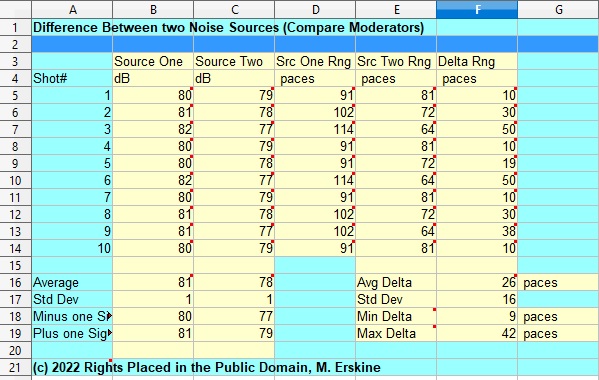This screenshot has width=599, height=380.
Task: Select row header 21
Action: coord(15,367)
